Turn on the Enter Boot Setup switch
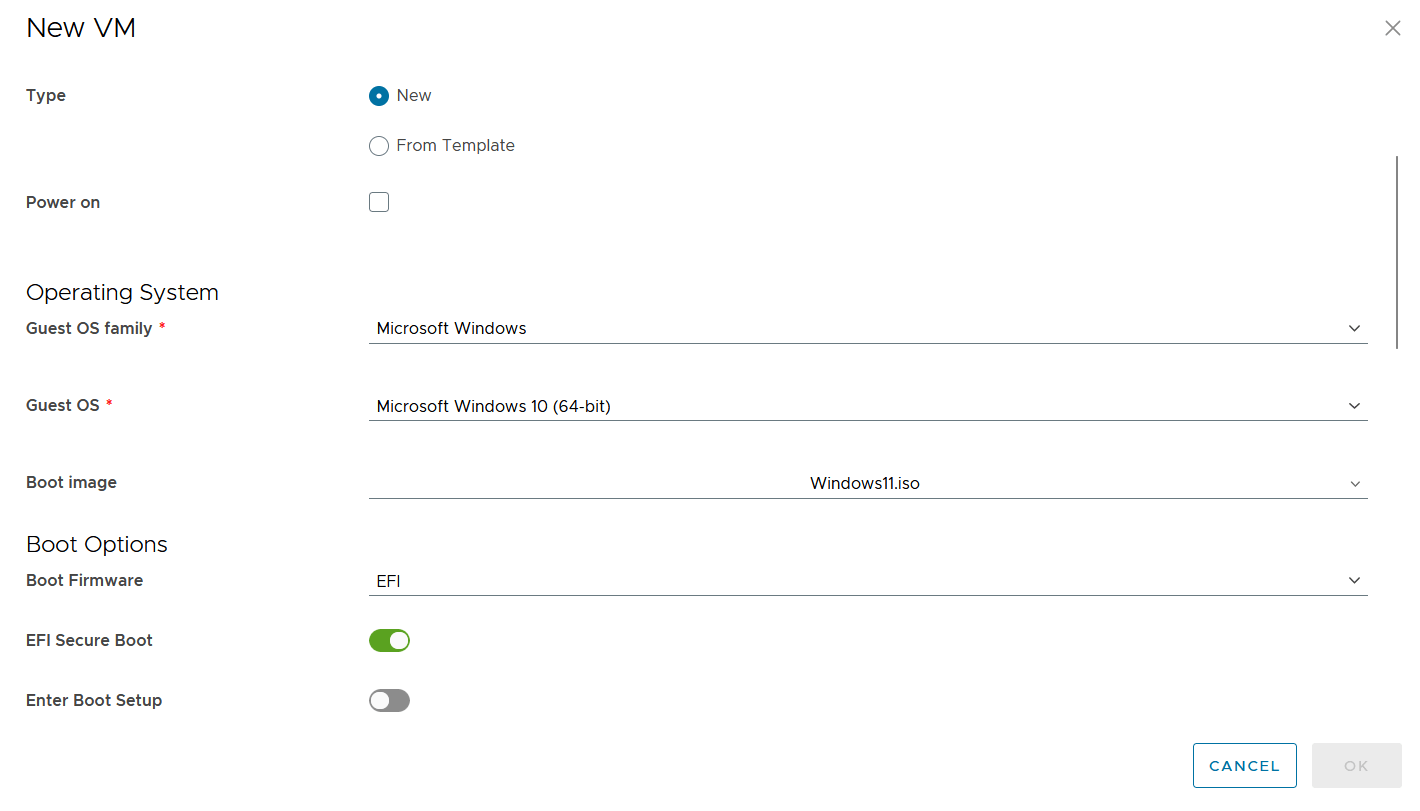This screenshot has height=811, width=1420. click(x=389, y=701)
